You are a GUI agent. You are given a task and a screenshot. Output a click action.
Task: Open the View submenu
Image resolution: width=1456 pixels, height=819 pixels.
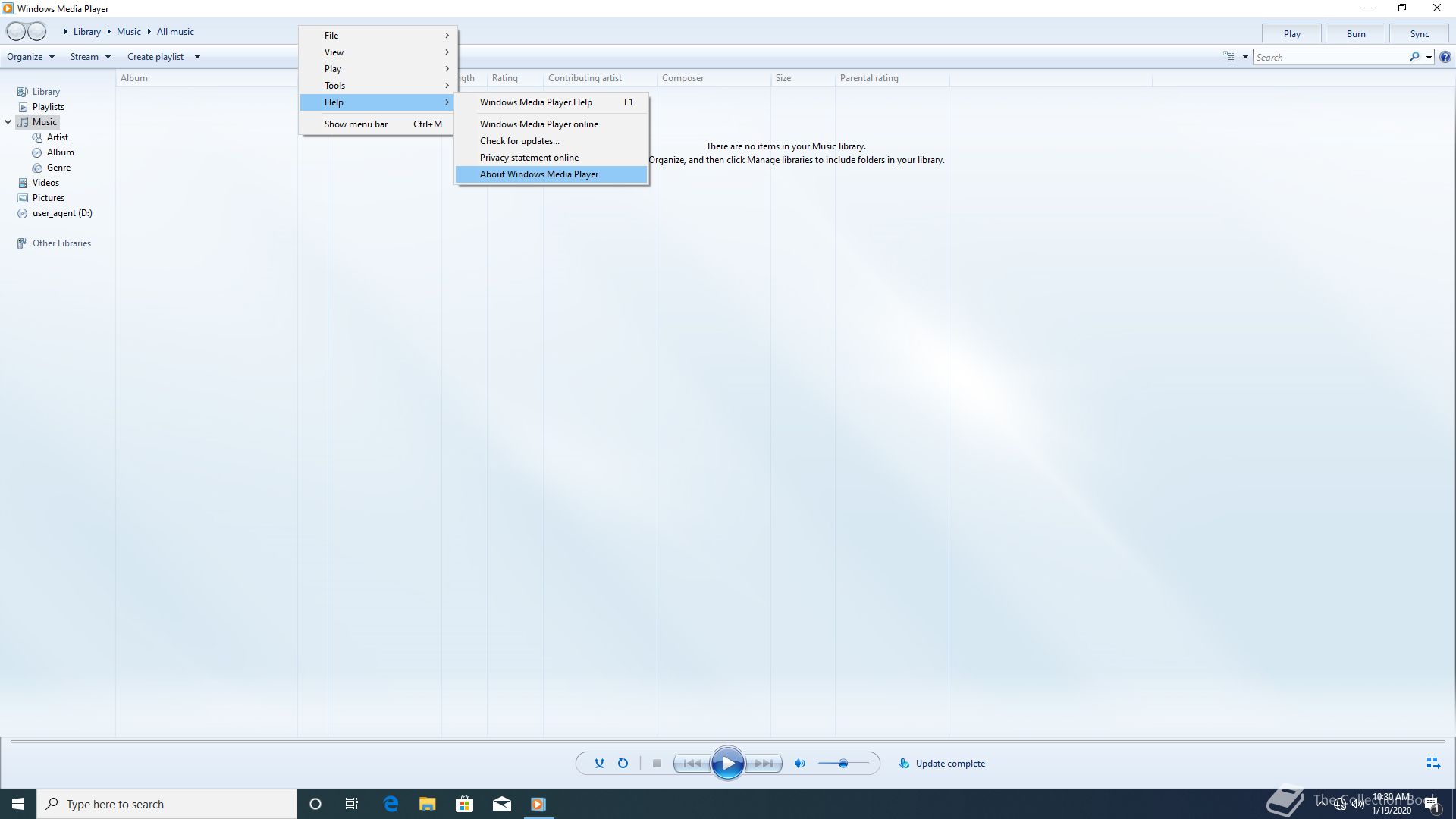pyautogui.click(x=377, y=52)
